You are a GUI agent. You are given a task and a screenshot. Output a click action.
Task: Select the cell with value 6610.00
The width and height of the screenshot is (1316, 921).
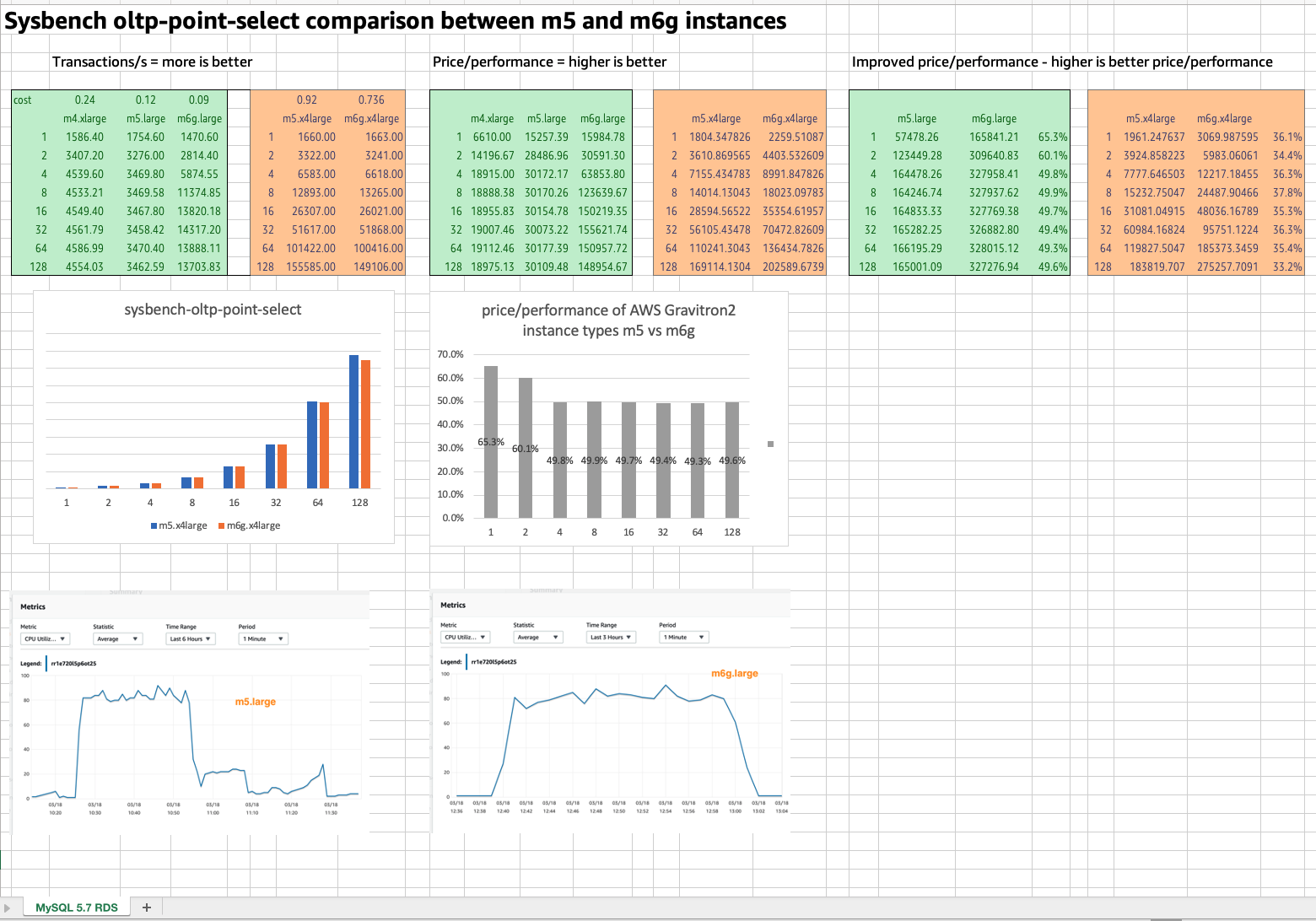[492, 137]
